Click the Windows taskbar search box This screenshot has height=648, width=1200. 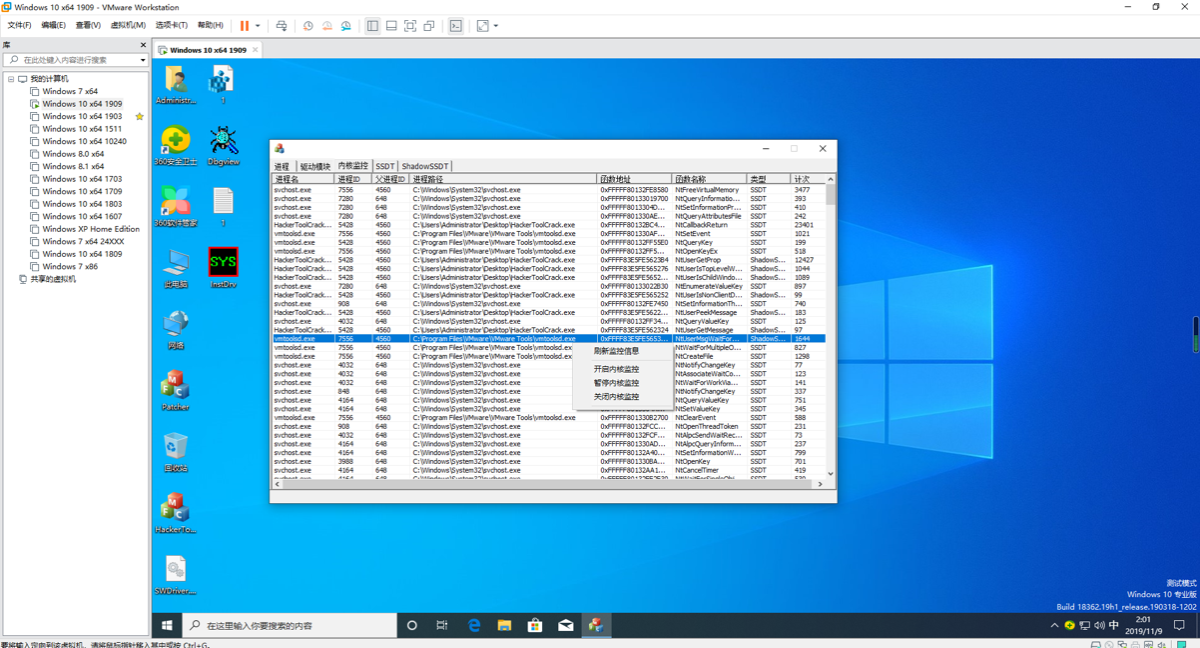pos(290,625)
